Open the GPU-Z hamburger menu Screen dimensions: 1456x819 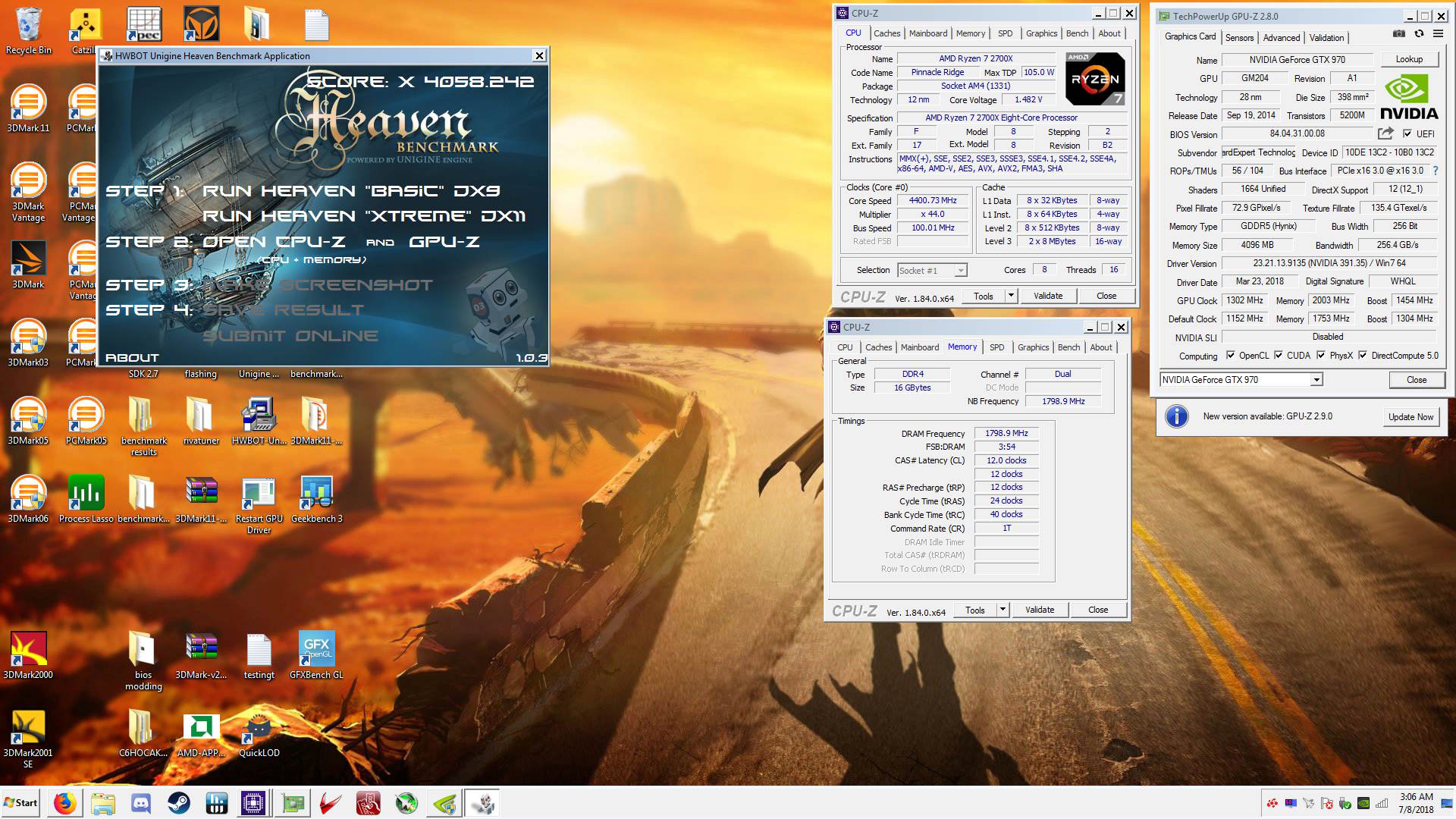pyautogui.click(x=1439, y=34)
